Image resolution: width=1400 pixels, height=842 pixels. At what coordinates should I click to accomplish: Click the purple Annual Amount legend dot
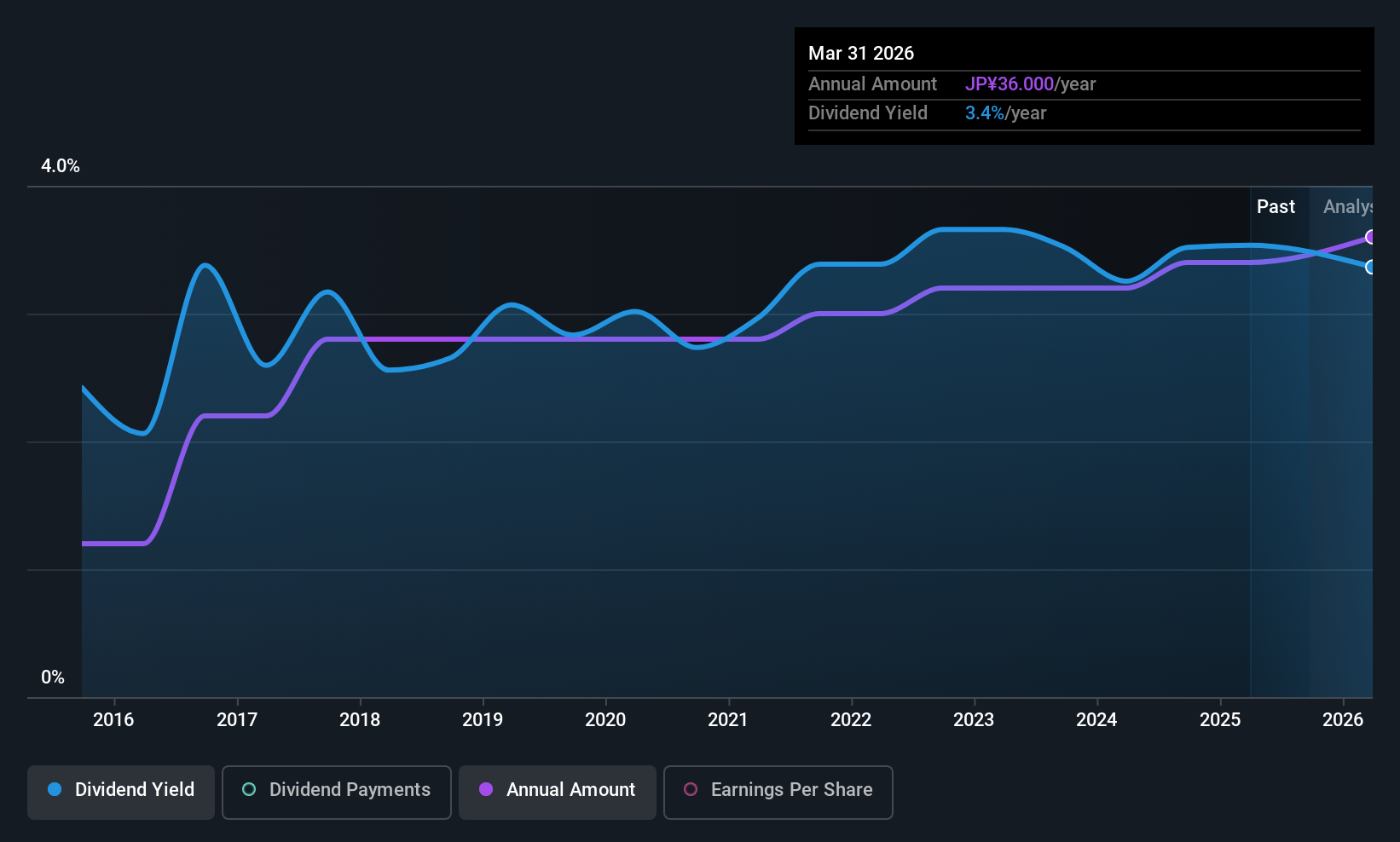tap(486, 789)
